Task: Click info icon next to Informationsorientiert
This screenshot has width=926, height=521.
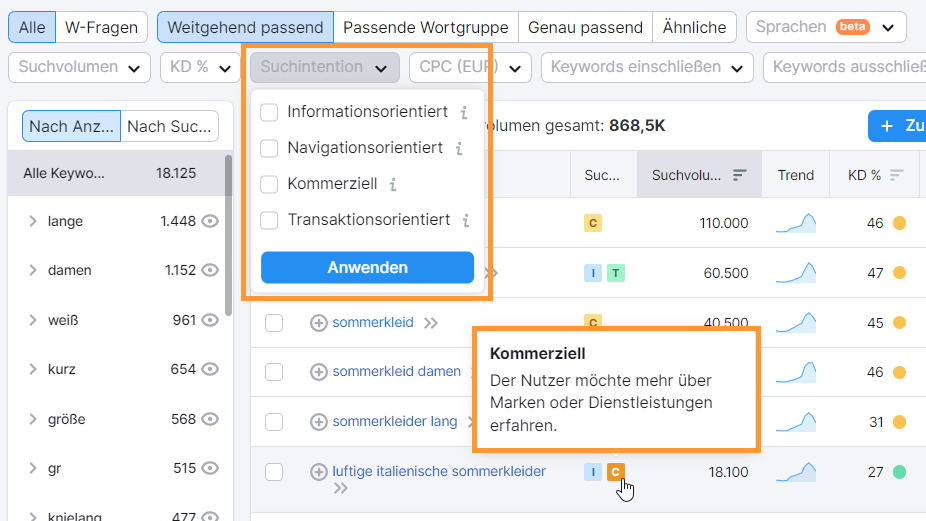Action: tap(464, 112)
